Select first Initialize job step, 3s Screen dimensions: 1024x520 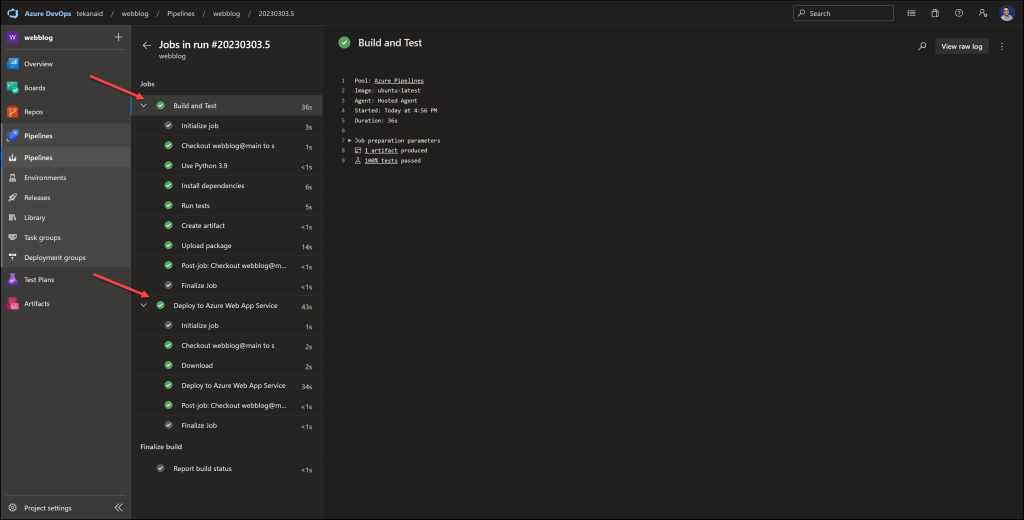pyautogui.click(x=227, y=126)
